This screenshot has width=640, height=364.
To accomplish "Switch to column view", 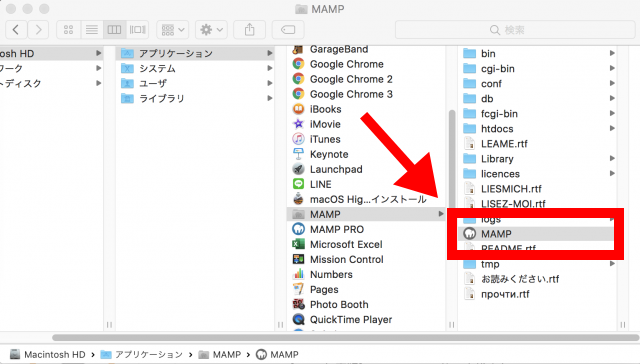I will [114, 30].
